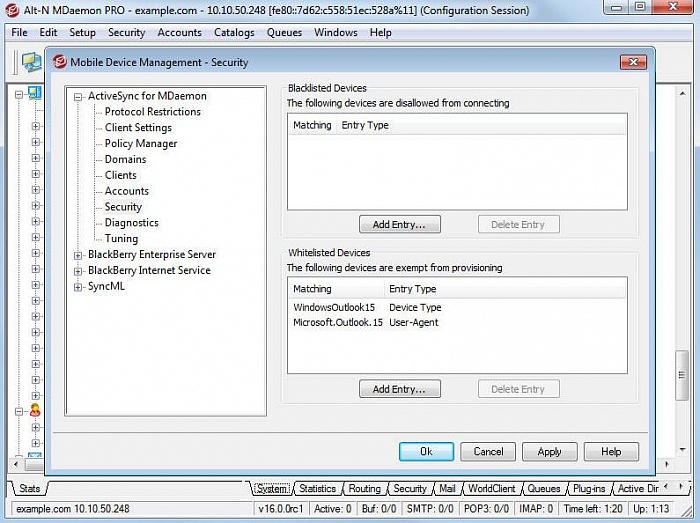Collapse the top root node in main window tree
Viewport: 700px width, 523px height.
click(x=19, y=95)
